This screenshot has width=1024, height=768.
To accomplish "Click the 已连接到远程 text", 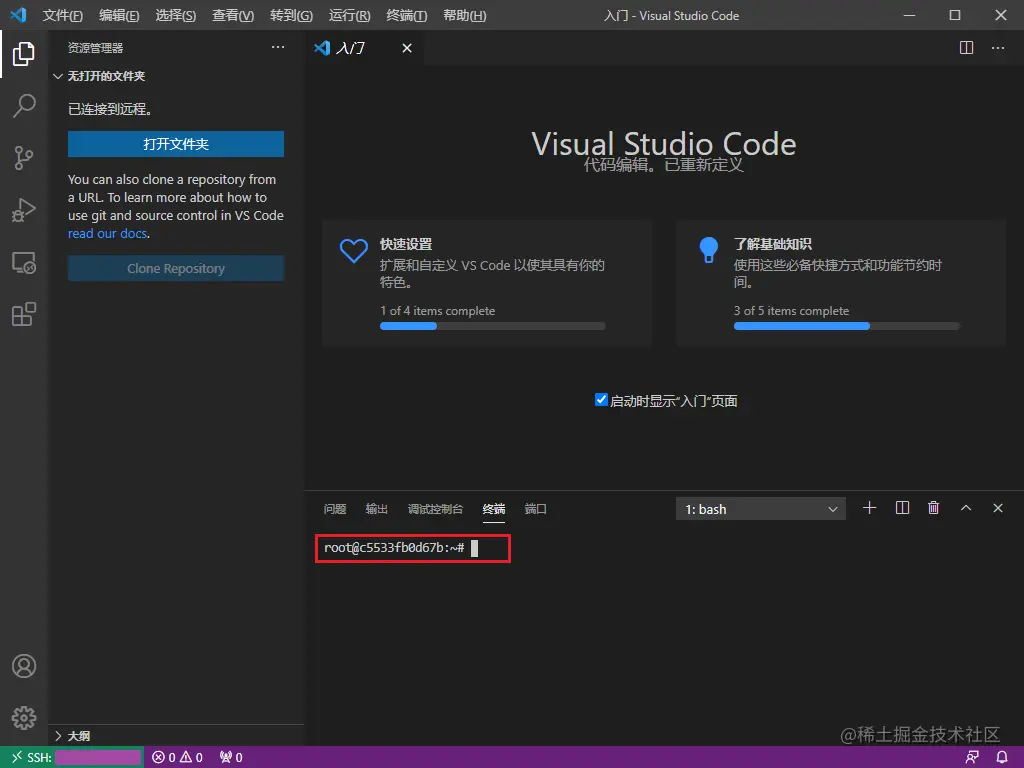I will (x=110, y=109).
